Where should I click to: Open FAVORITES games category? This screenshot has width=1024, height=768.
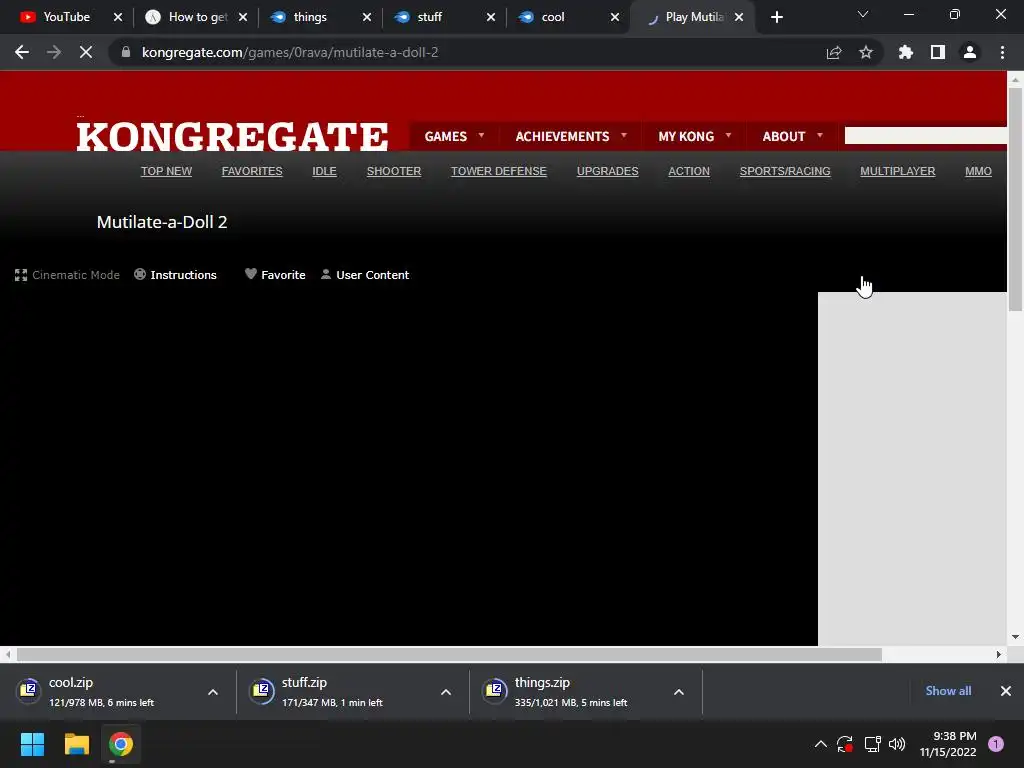(252, 171)
